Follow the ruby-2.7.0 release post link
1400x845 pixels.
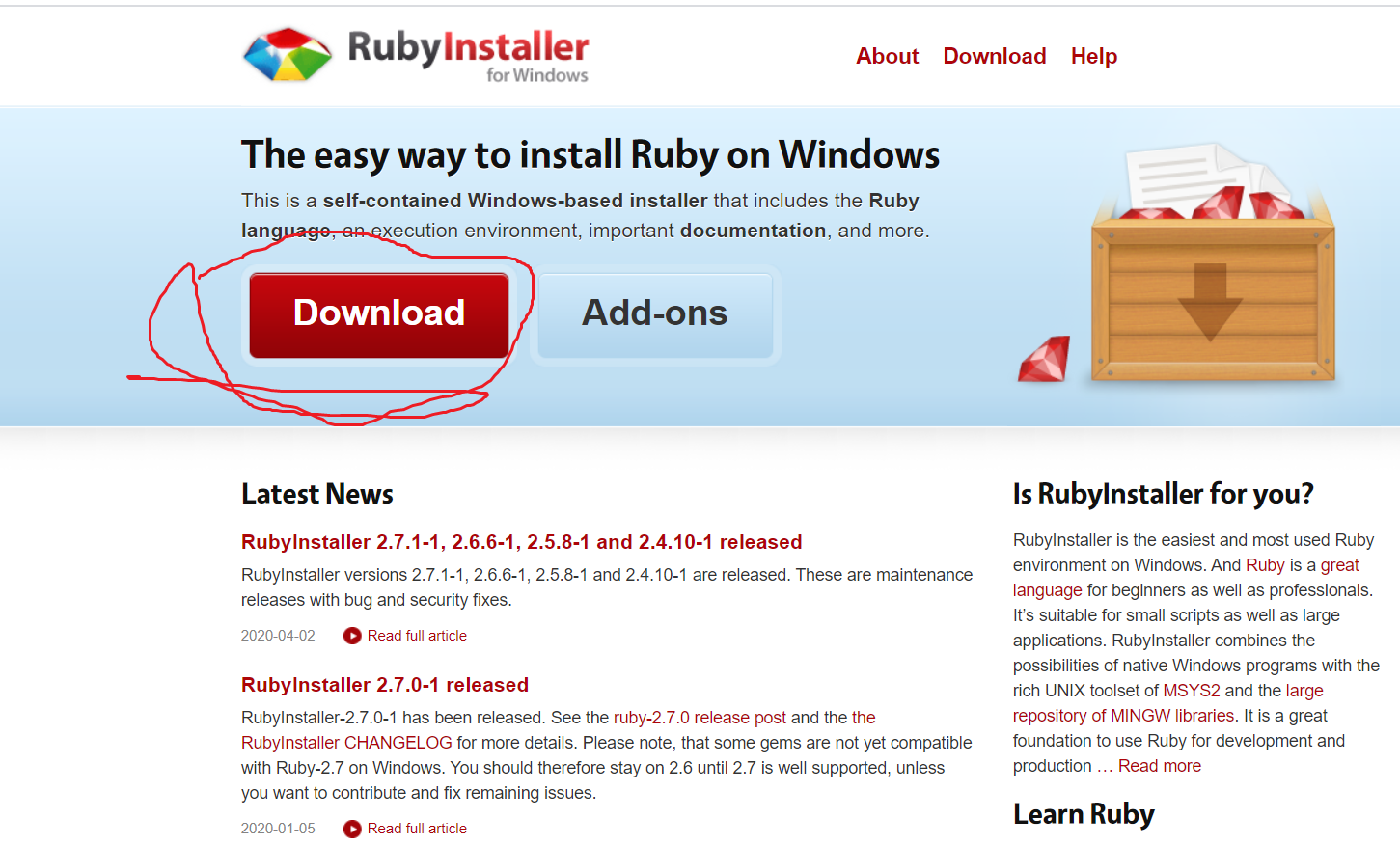point(700,718)
